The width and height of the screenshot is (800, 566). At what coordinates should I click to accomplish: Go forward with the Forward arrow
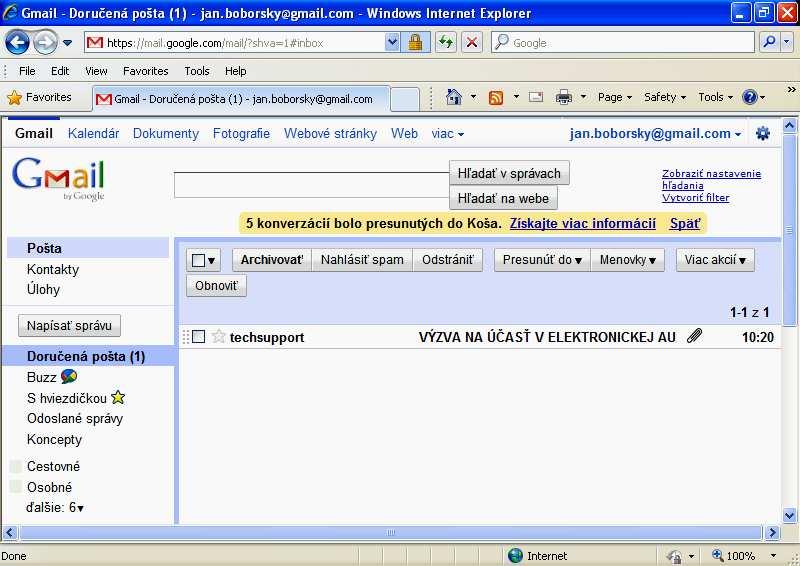45,42
